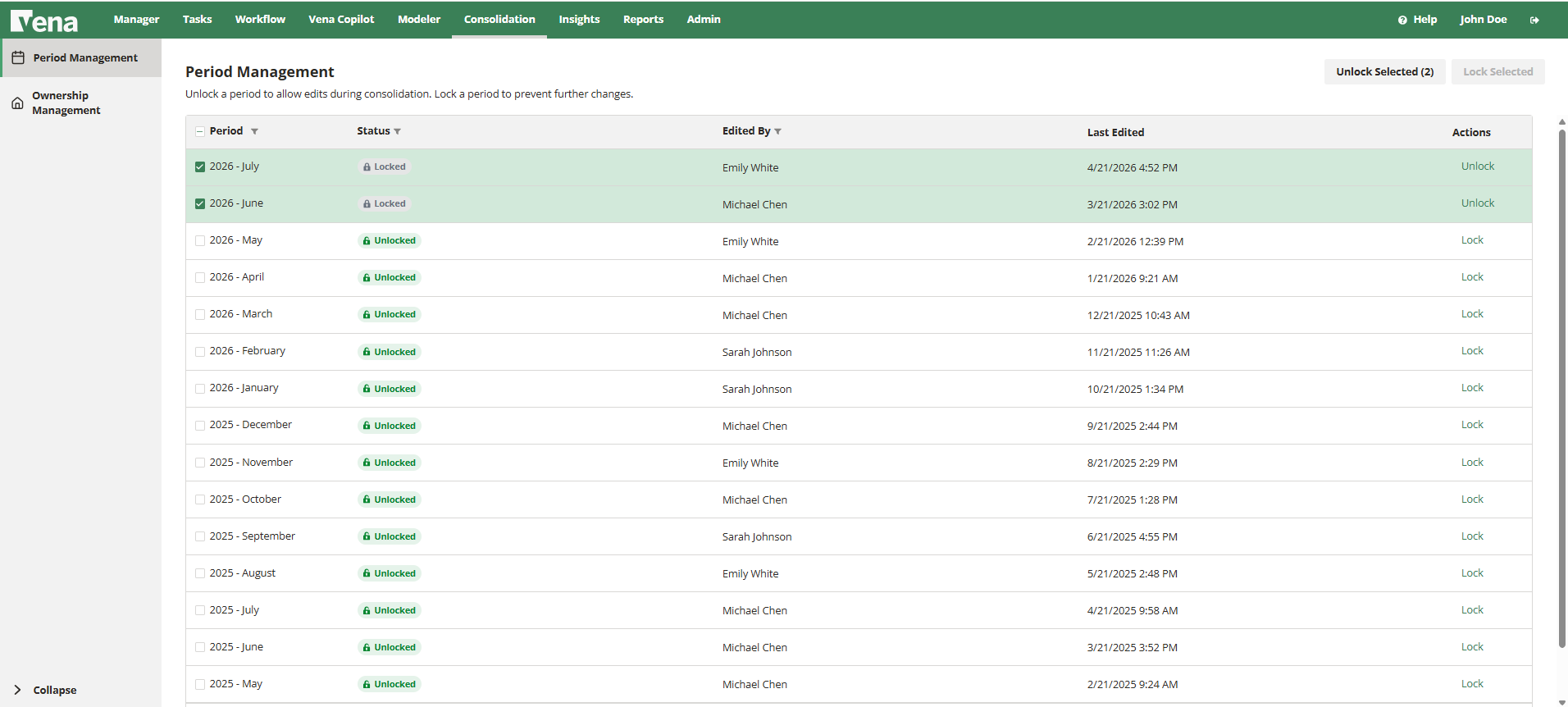Click the Help question mark icon
The height and width of the screenshot is (707, 1568).
click(x=1402, y=20)
